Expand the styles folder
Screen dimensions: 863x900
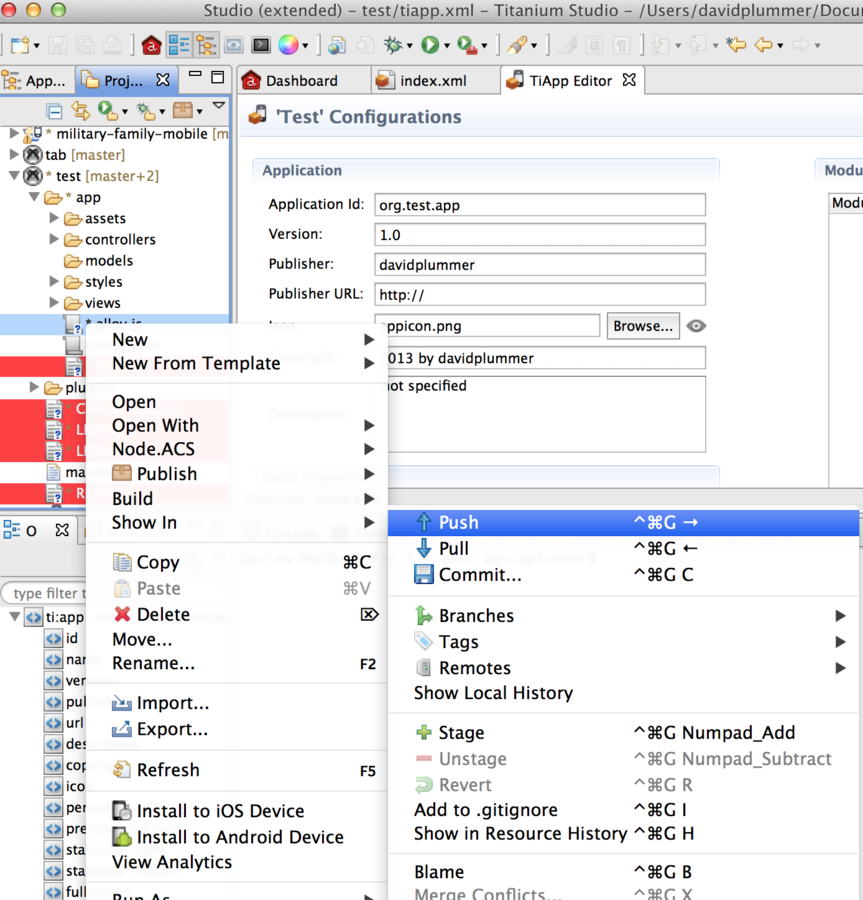pos(54,281)
